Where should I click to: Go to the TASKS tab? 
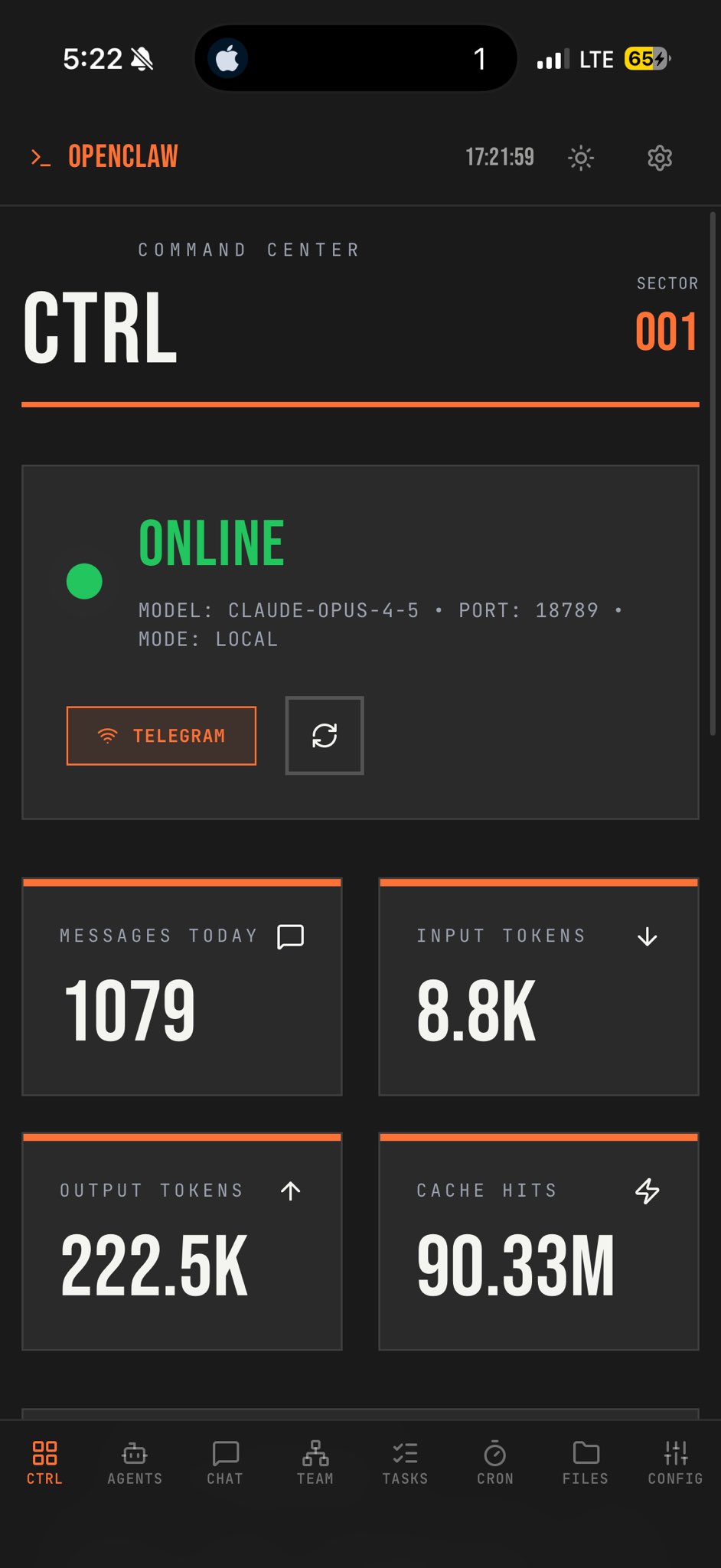tap(405, 1462)
